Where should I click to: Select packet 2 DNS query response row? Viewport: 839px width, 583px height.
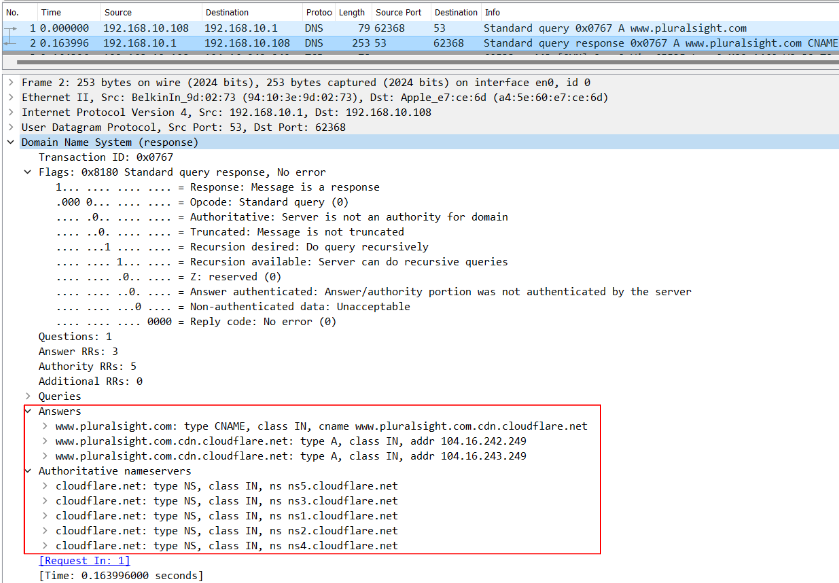pos(421,43)
